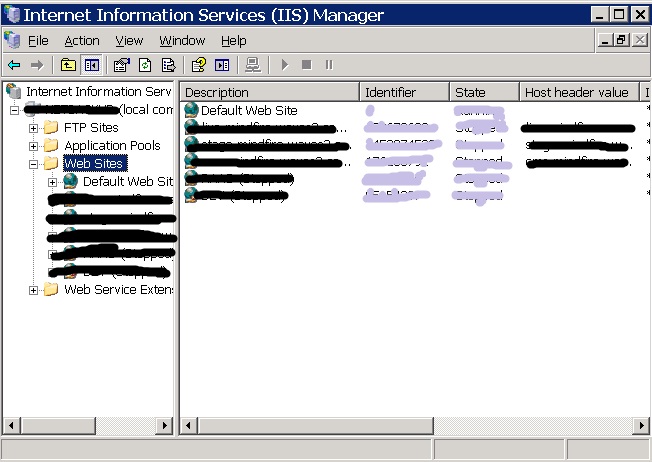
Task: Expand the FTP Sites tree node
Action: tap(33, 128)
